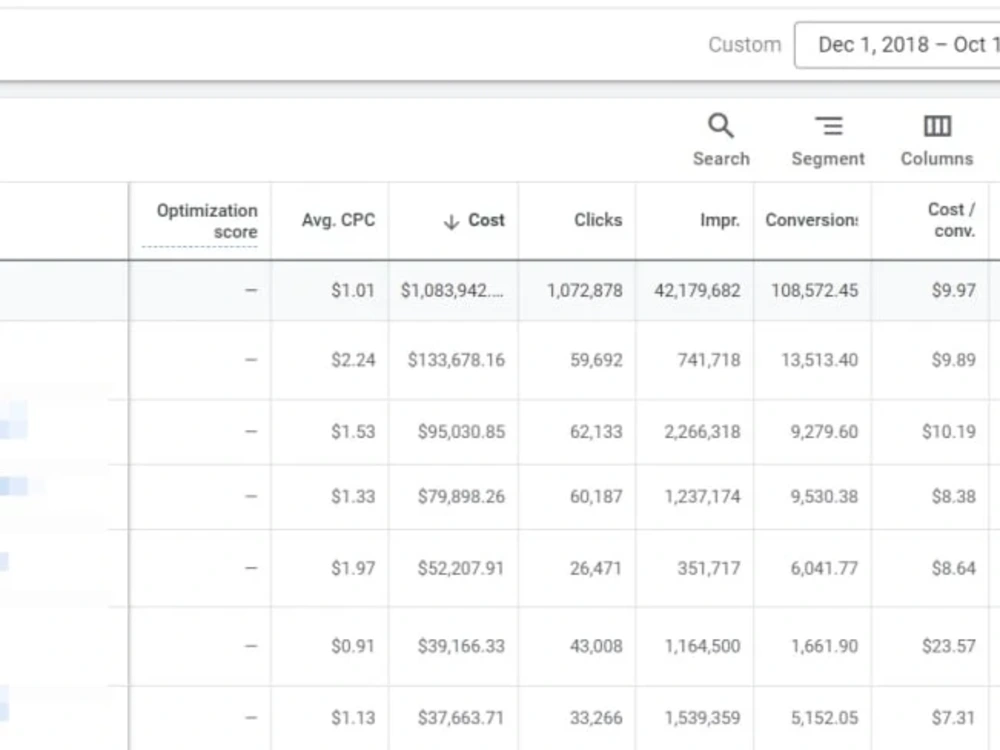The width and height of the screenshot is (1000, 750).
Task: Click the Optimization score column header
Action: click(207, 221)
